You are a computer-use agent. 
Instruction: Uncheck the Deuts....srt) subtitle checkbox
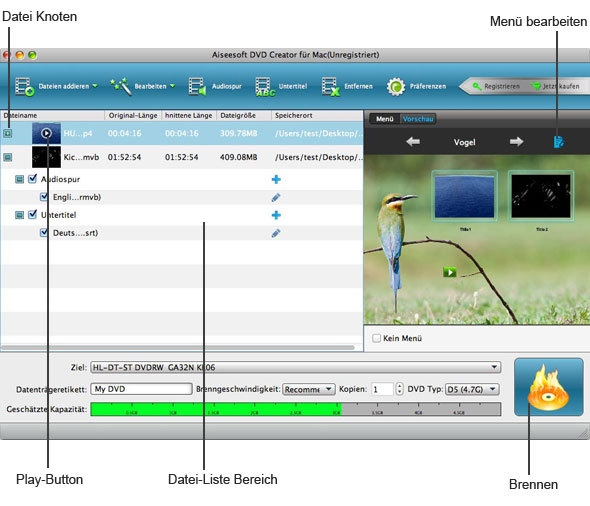click(44, 232)
